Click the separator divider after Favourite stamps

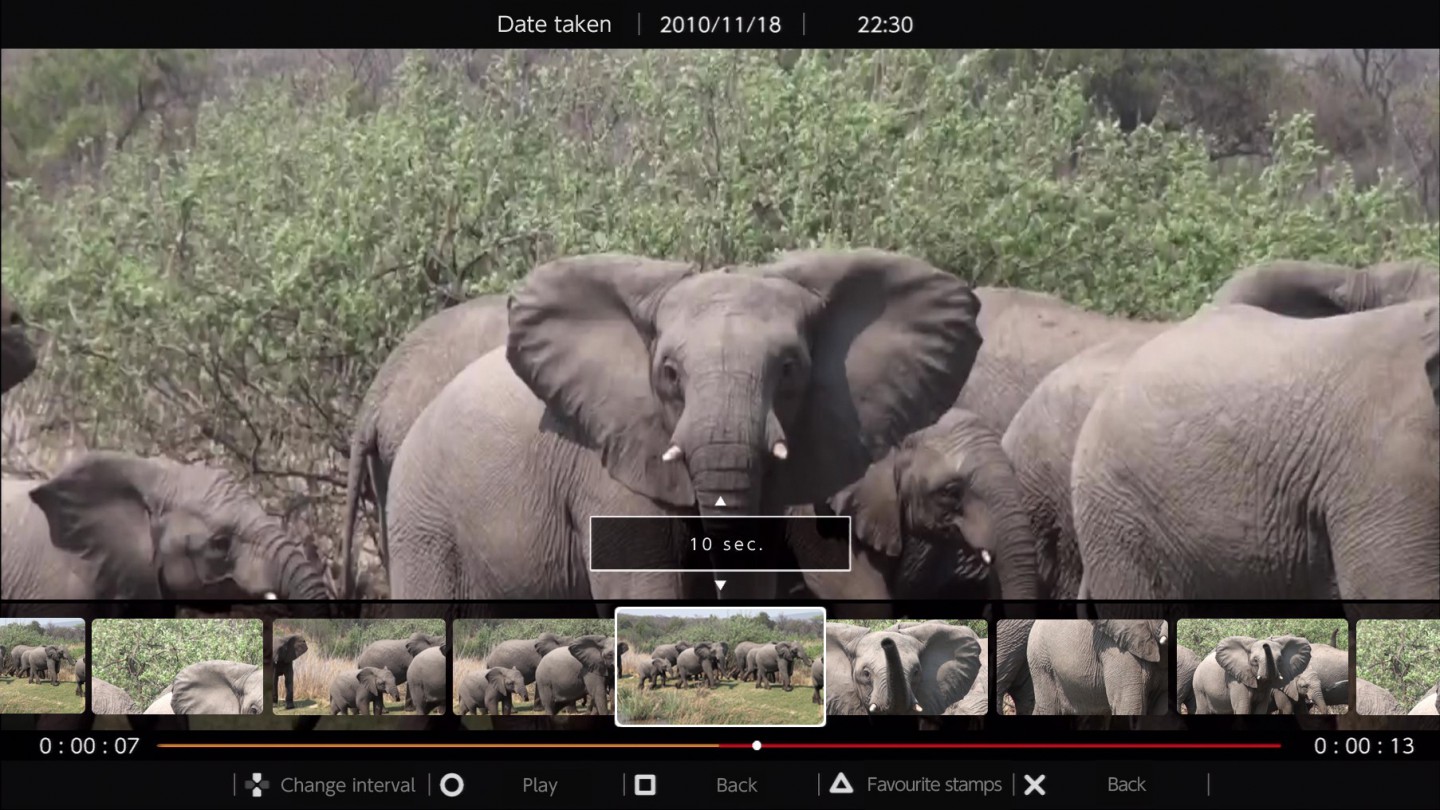(1013, 785)
